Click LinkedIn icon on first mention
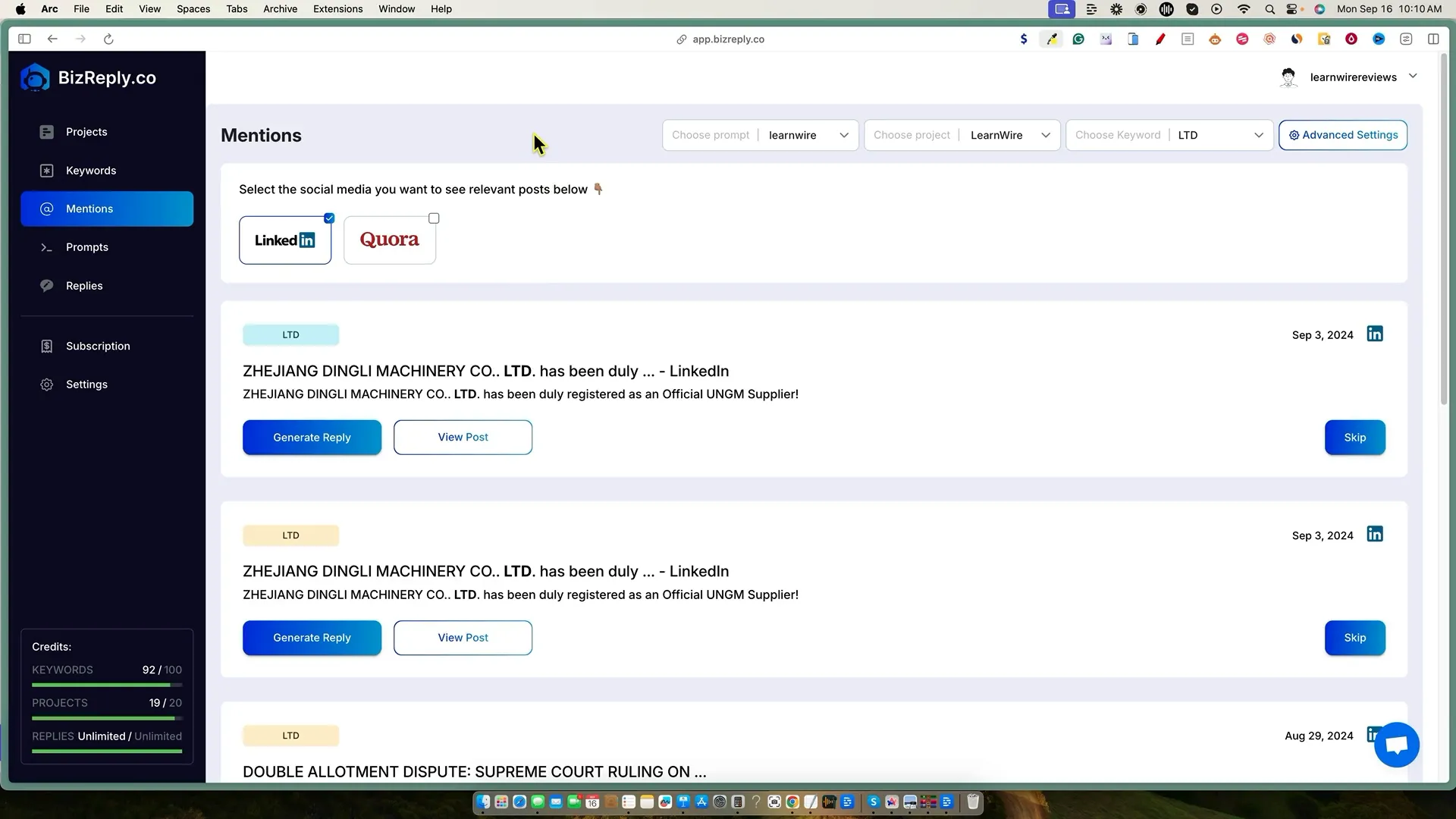 tap(1375, 334)
